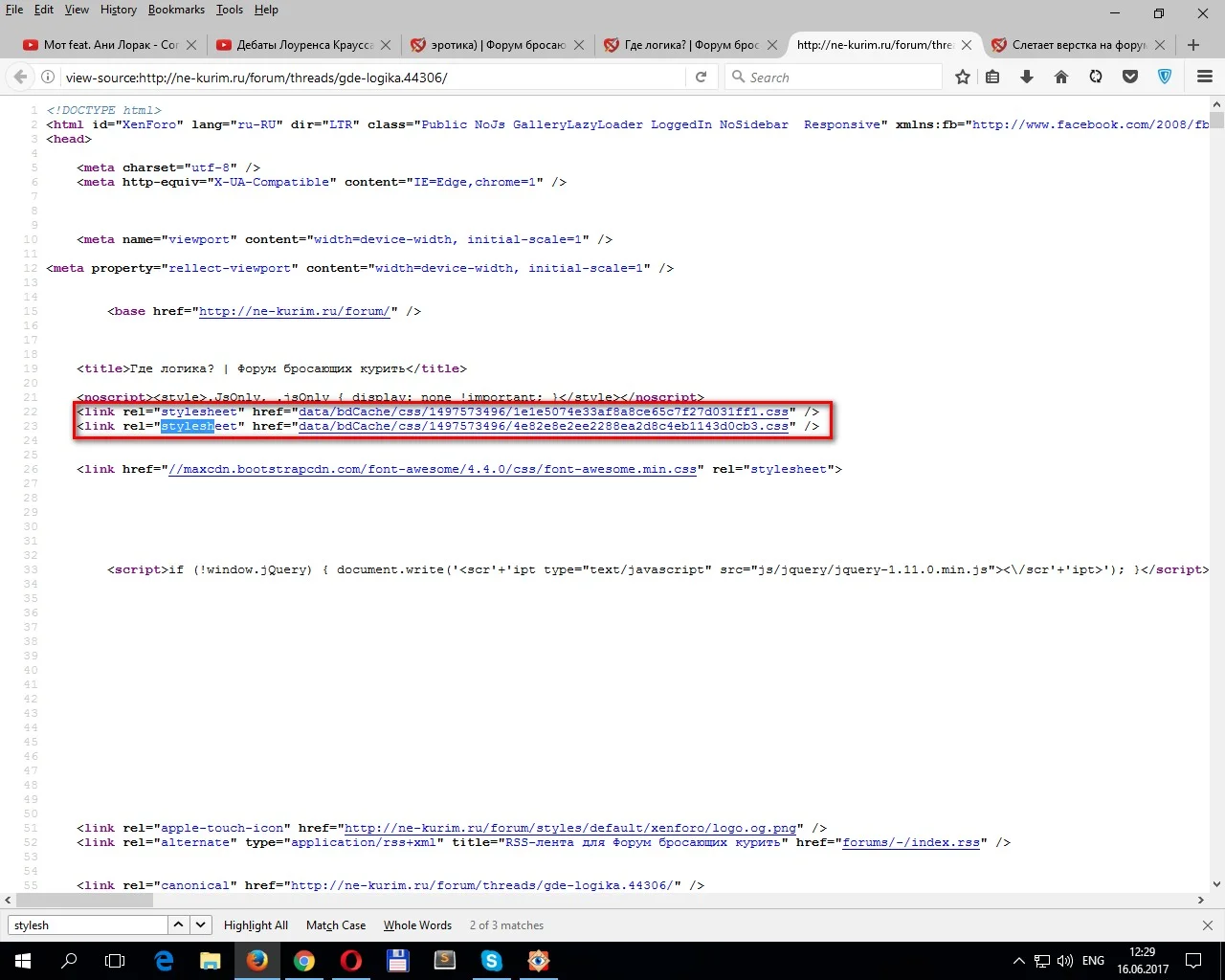Open the Bookmarks menu
The height and width of the screenshot is (980, 1225).
tap(176, 10)
